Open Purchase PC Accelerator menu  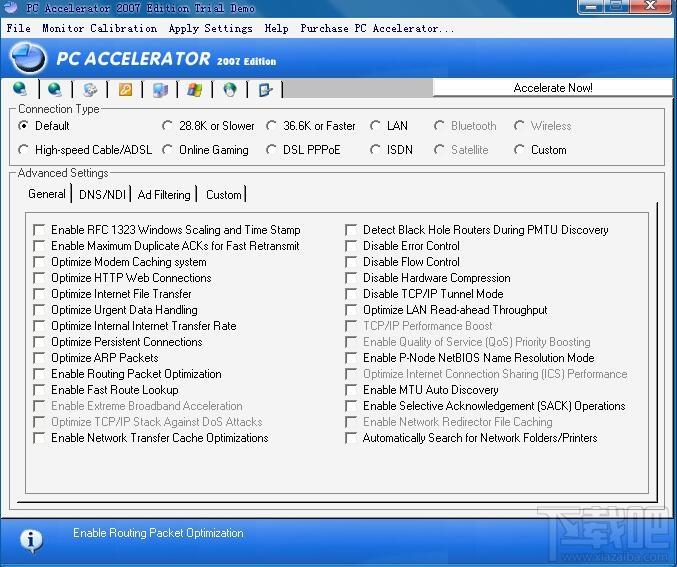click(x=377, y=29)
